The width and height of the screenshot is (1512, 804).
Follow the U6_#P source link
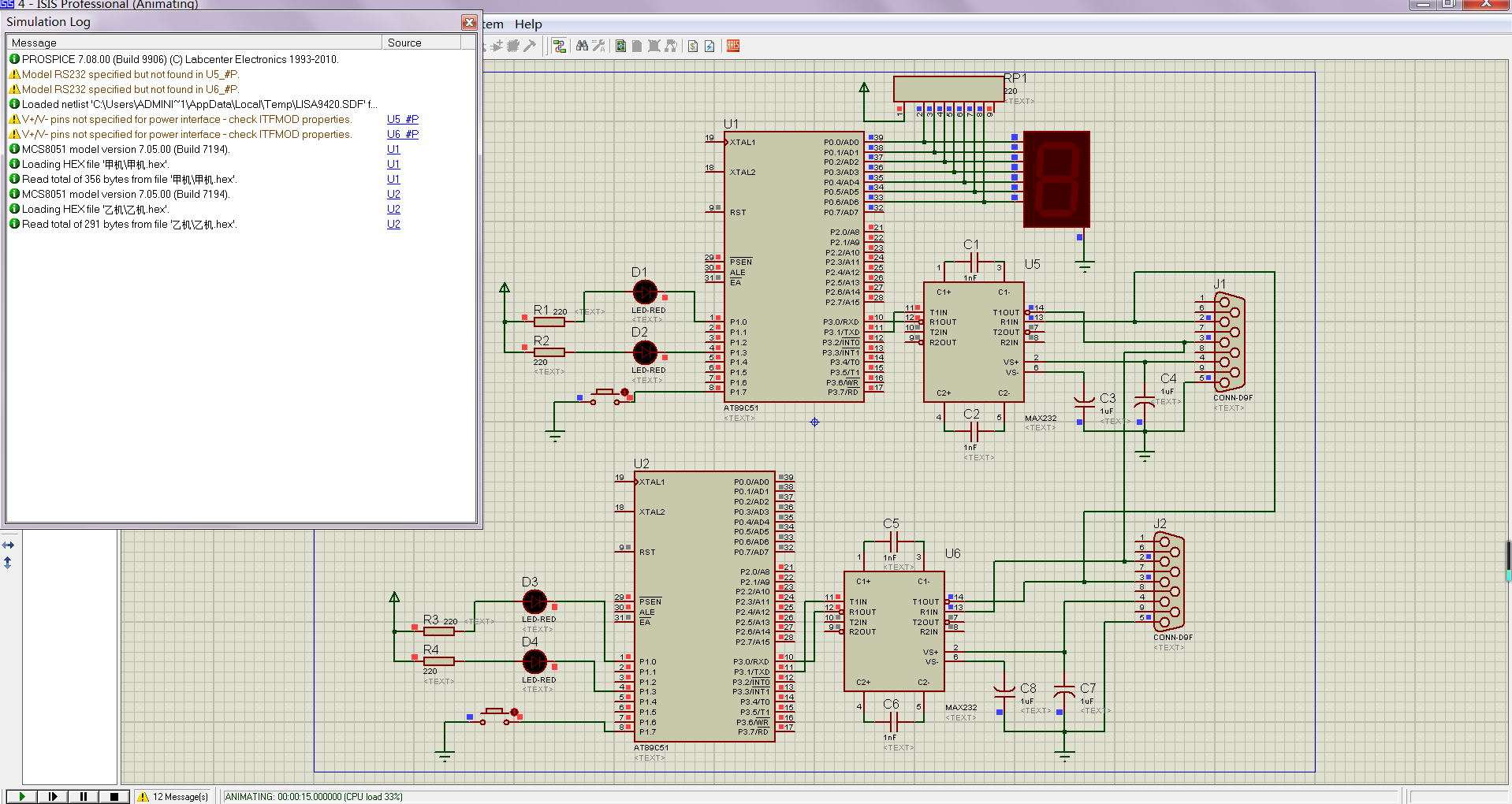point(403,134)
